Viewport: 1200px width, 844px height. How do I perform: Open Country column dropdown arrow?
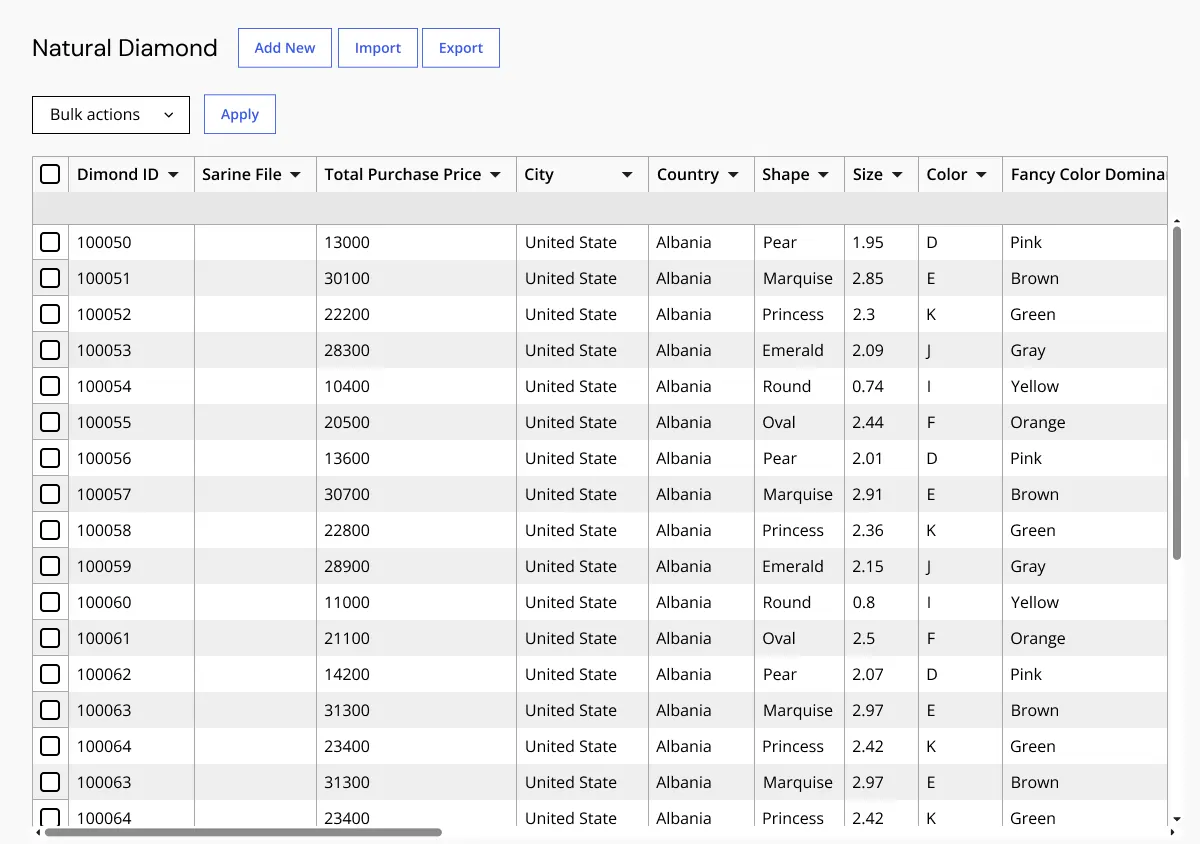tap(733, 175)
